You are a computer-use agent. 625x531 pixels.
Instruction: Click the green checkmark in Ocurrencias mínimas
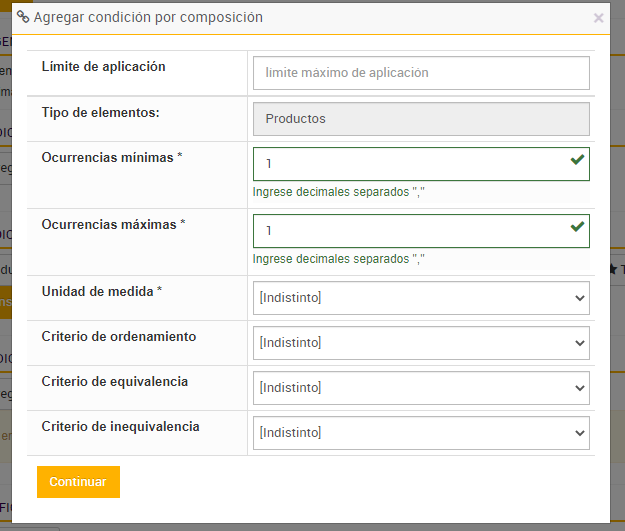[x=576, y=160]
